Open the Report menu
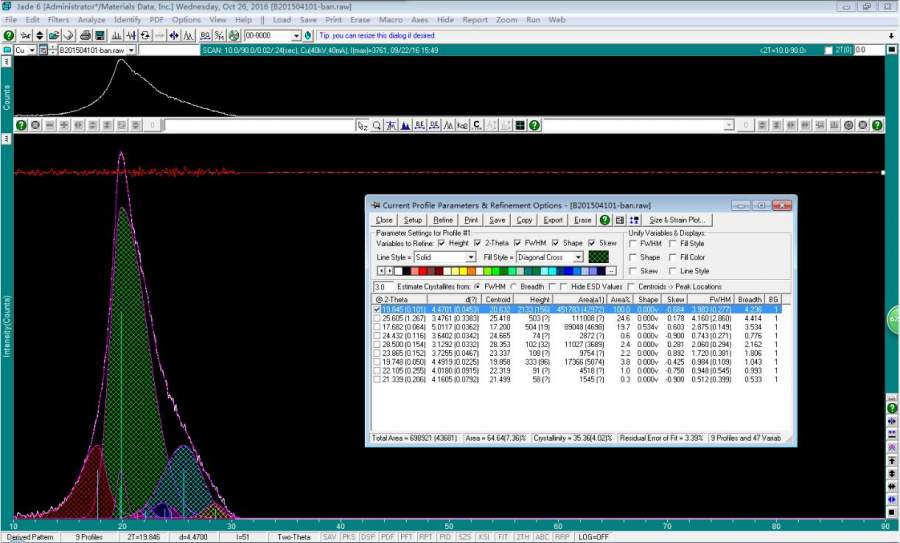The image size is (900, 543). click(x=475, y=20)
